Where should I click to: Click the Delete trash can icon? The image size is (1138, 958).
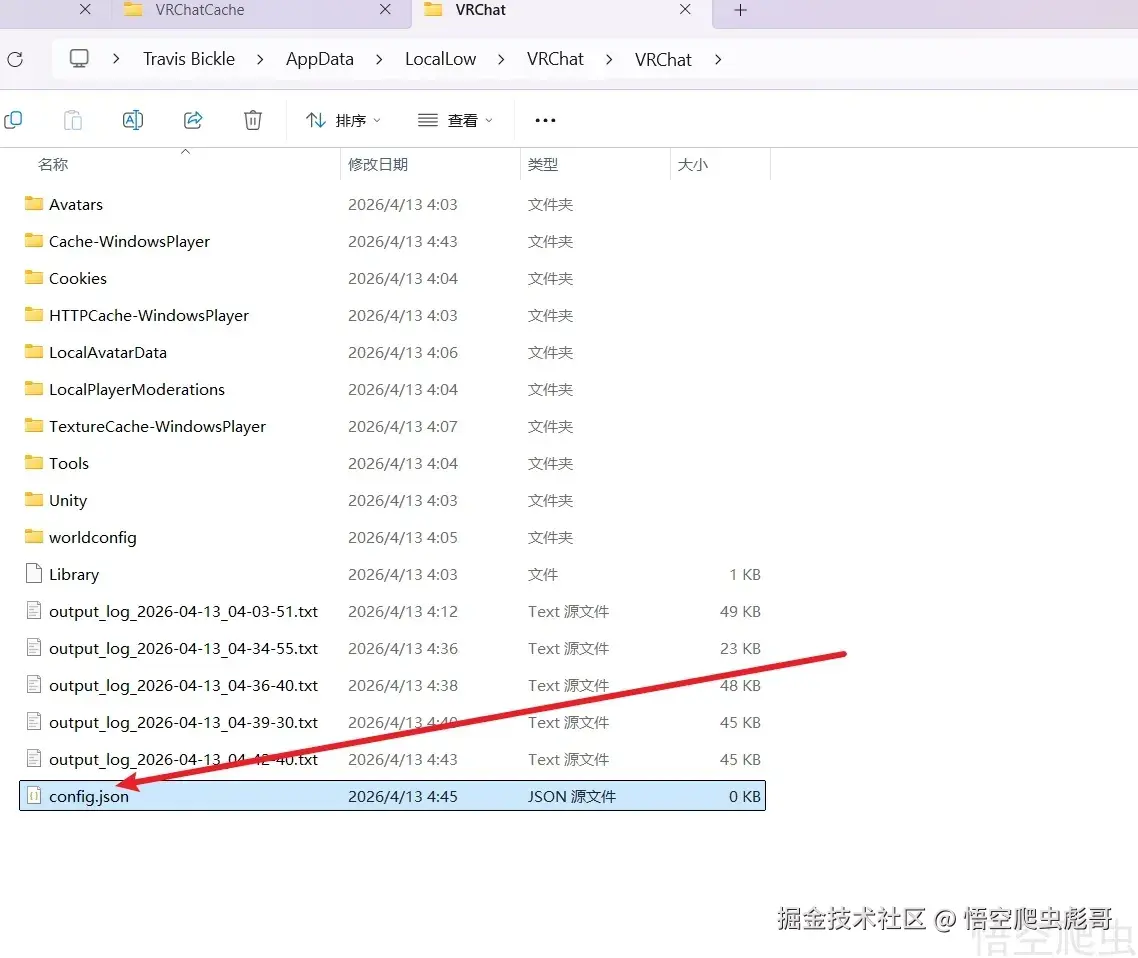click(x=253, y=120)
